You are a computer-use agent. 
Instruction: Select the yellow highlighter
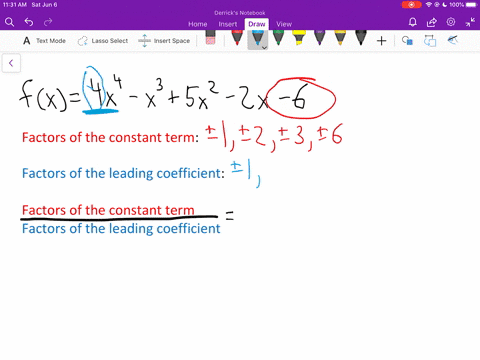coord(299,38)
